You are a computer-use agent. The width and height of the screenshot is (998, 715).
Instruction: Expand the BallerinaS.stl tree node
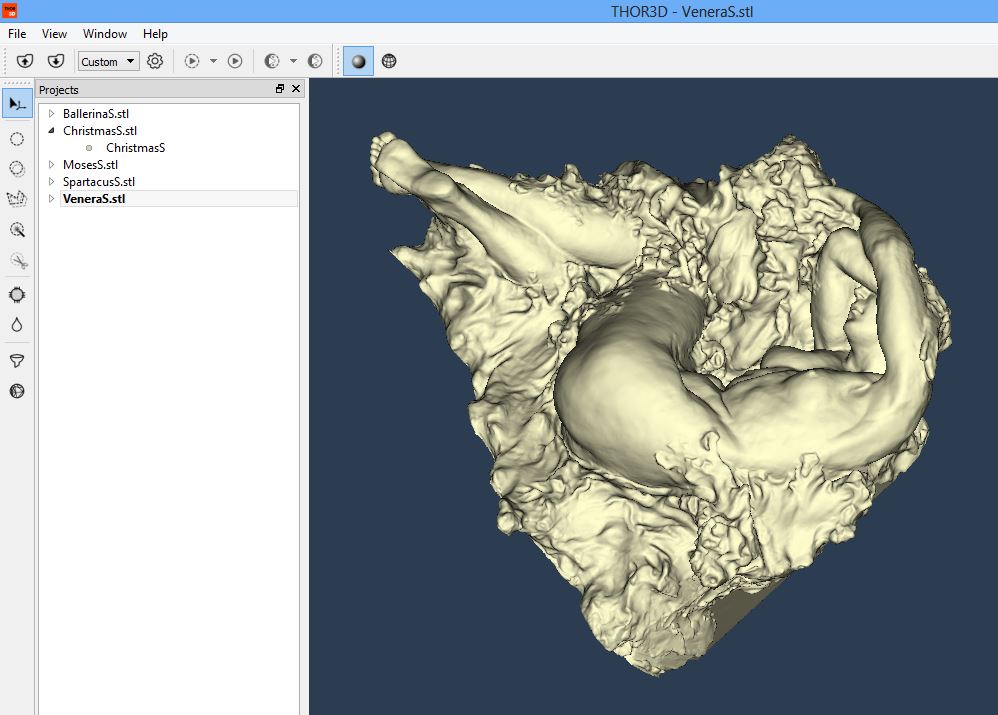[52, 114]
